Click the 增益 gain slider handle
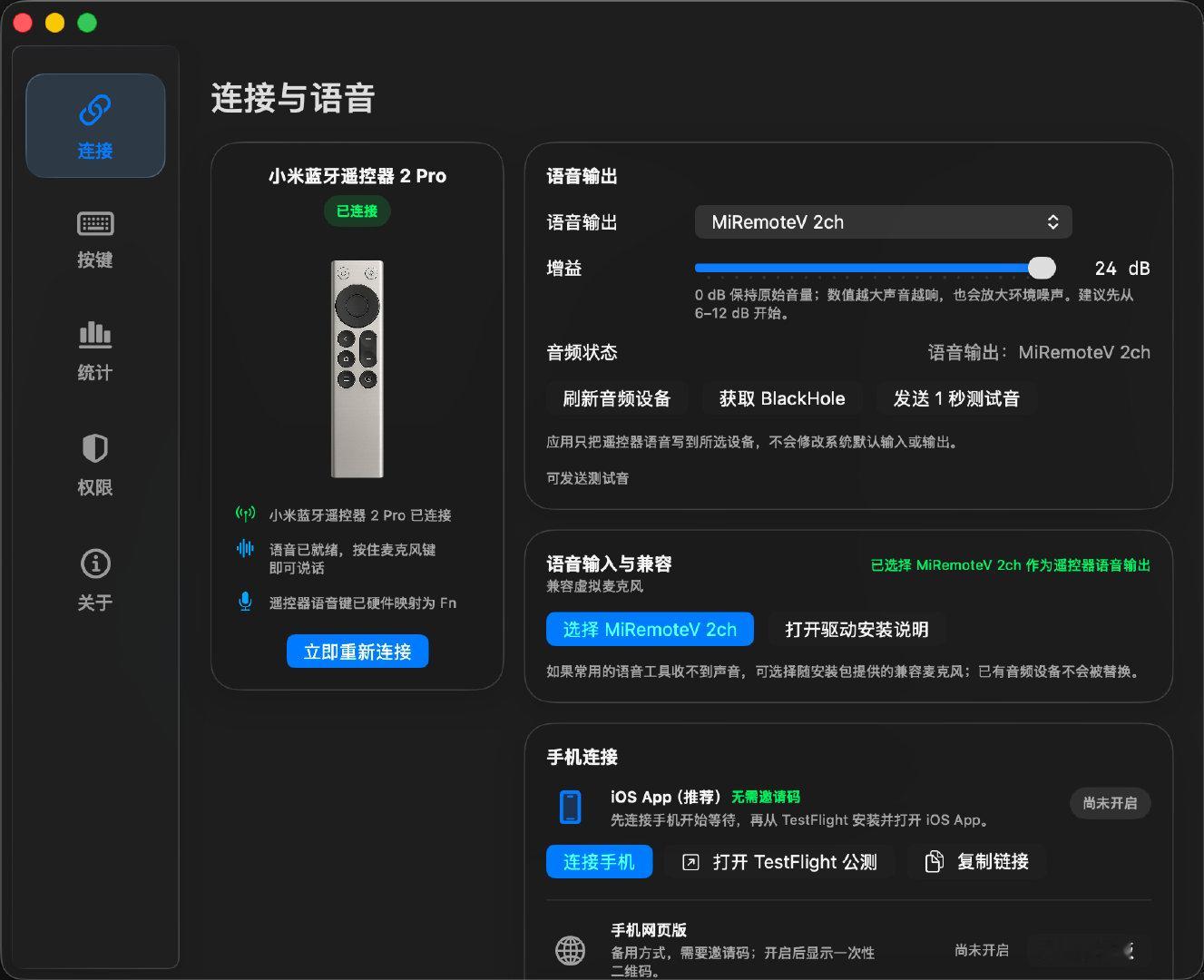 click(x=1042, y=268)
